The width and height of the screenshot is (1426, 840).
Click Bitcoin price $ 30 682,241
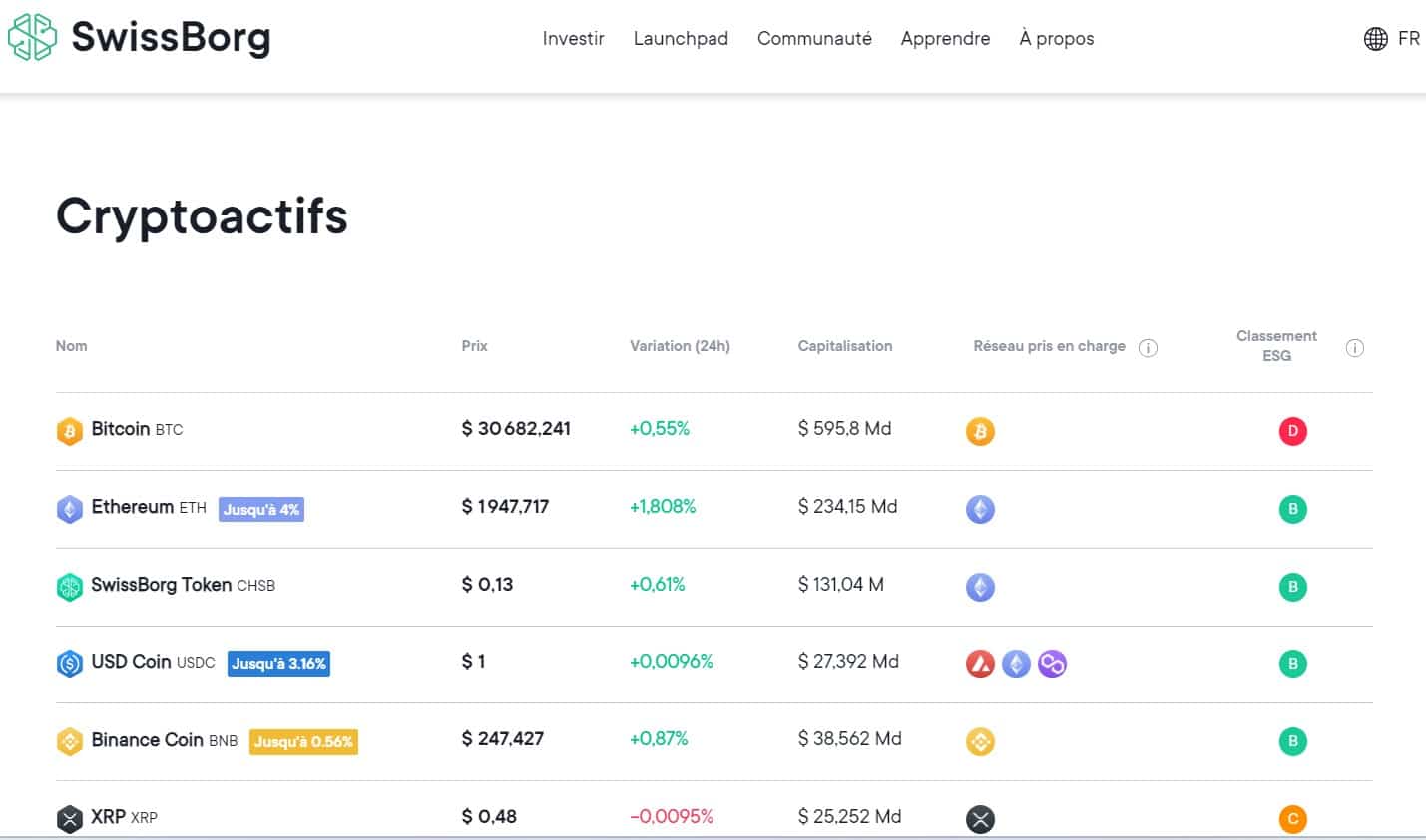pos(516,429)
